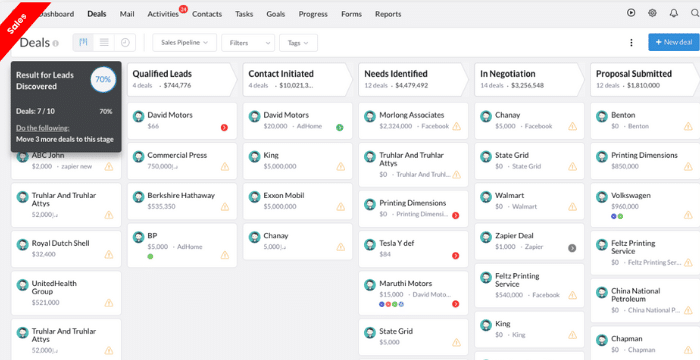Click green tag dot on BP card
Viewport: 700px width, 360px height.
[x=150, y=256]
